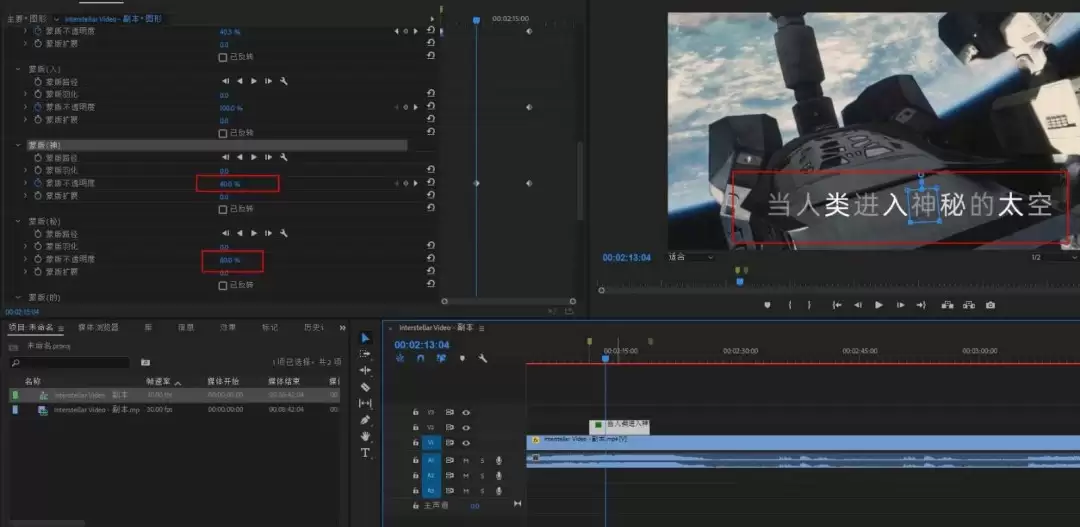
Task: Switch to the 媒体浏览器 tab
Action: [x=98, y=328]
